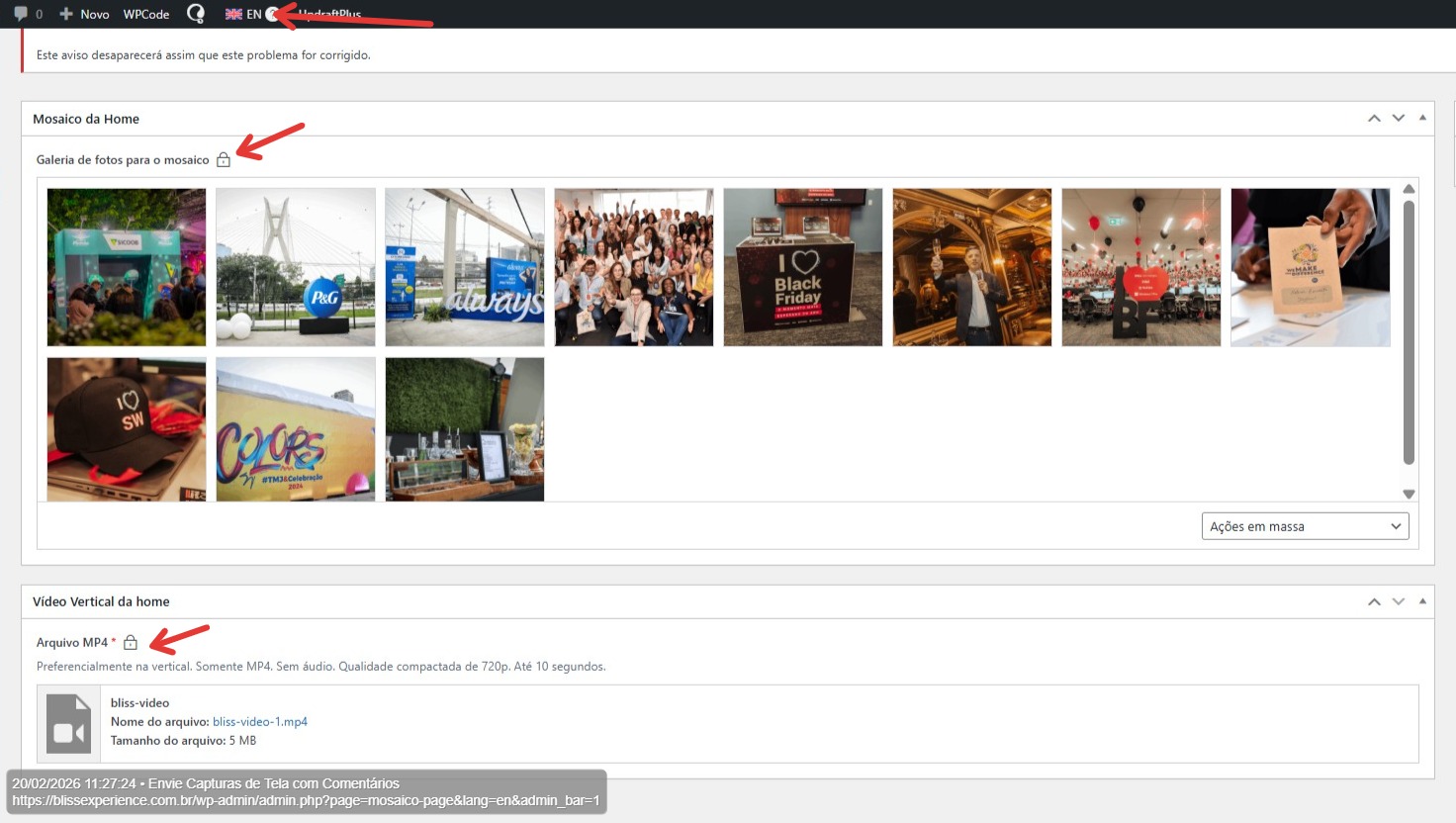Click the bliss-video file type icon

(68, 724)
